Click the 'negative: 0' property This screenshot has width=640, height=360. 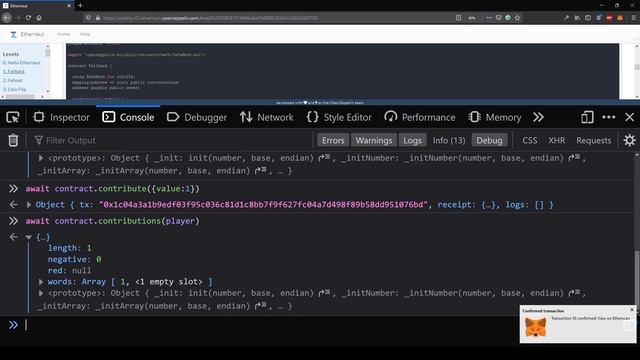tap(75, 259)
